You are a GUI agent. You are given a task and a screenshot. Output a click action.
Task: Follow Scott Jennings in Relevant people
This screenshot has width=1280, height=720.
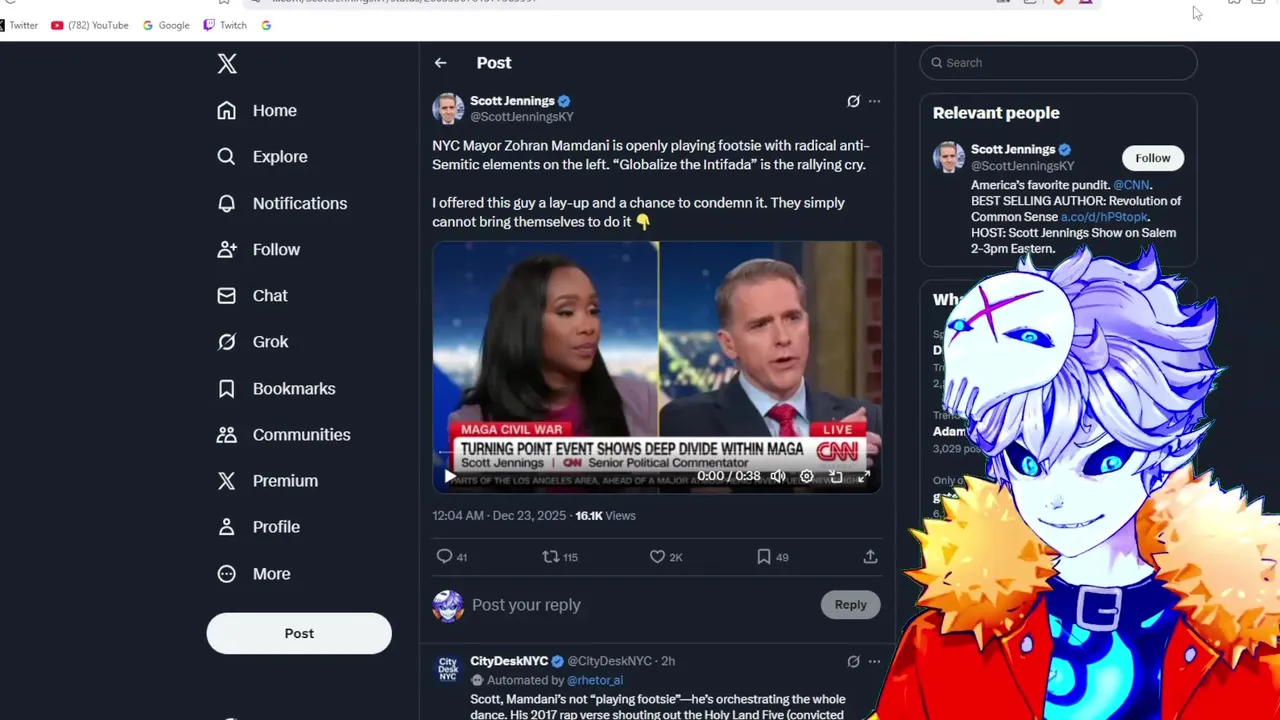tap(1152, 158)
